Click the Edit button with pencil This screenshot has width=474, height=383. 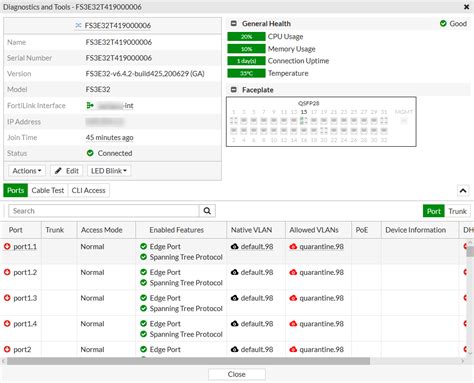tap(67, 171)
